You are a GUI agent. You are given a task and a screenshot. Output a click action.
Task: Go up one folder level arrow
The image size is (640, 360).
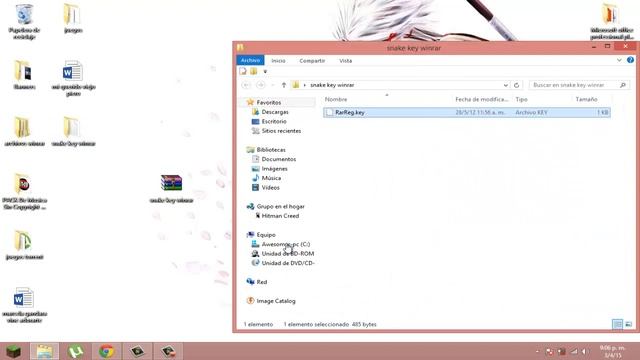pos(284,85)
